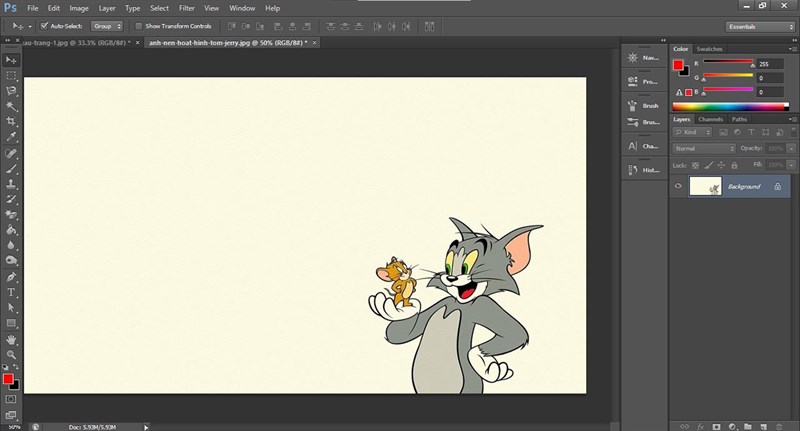The height and width of the screenshot is (431, 800).
Task: Select the Blur tool
Action: tap(11, 245)
